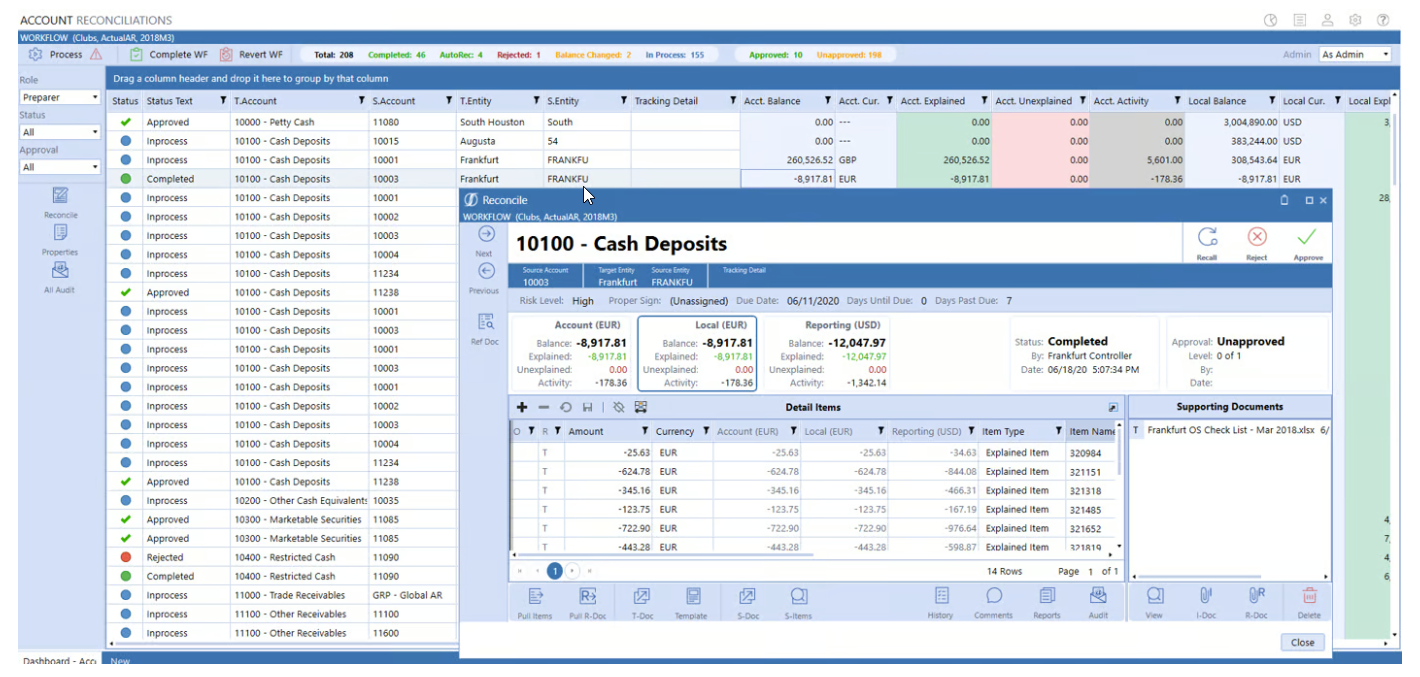Screen dimensions: 1420x677
Task: Add a detail item with the plus icon
Action: click(522, 407)
